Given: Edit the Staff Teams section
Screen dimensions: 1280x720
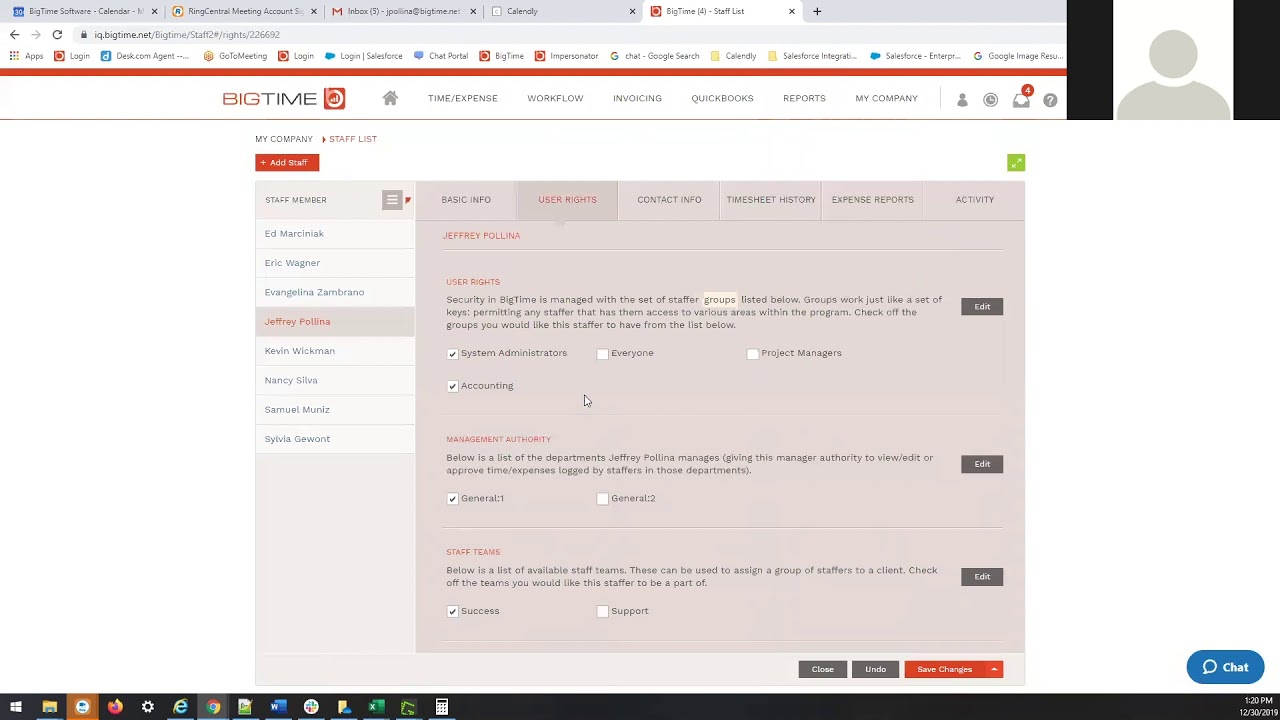Looking at the screenshot, I should pos(982,577).
